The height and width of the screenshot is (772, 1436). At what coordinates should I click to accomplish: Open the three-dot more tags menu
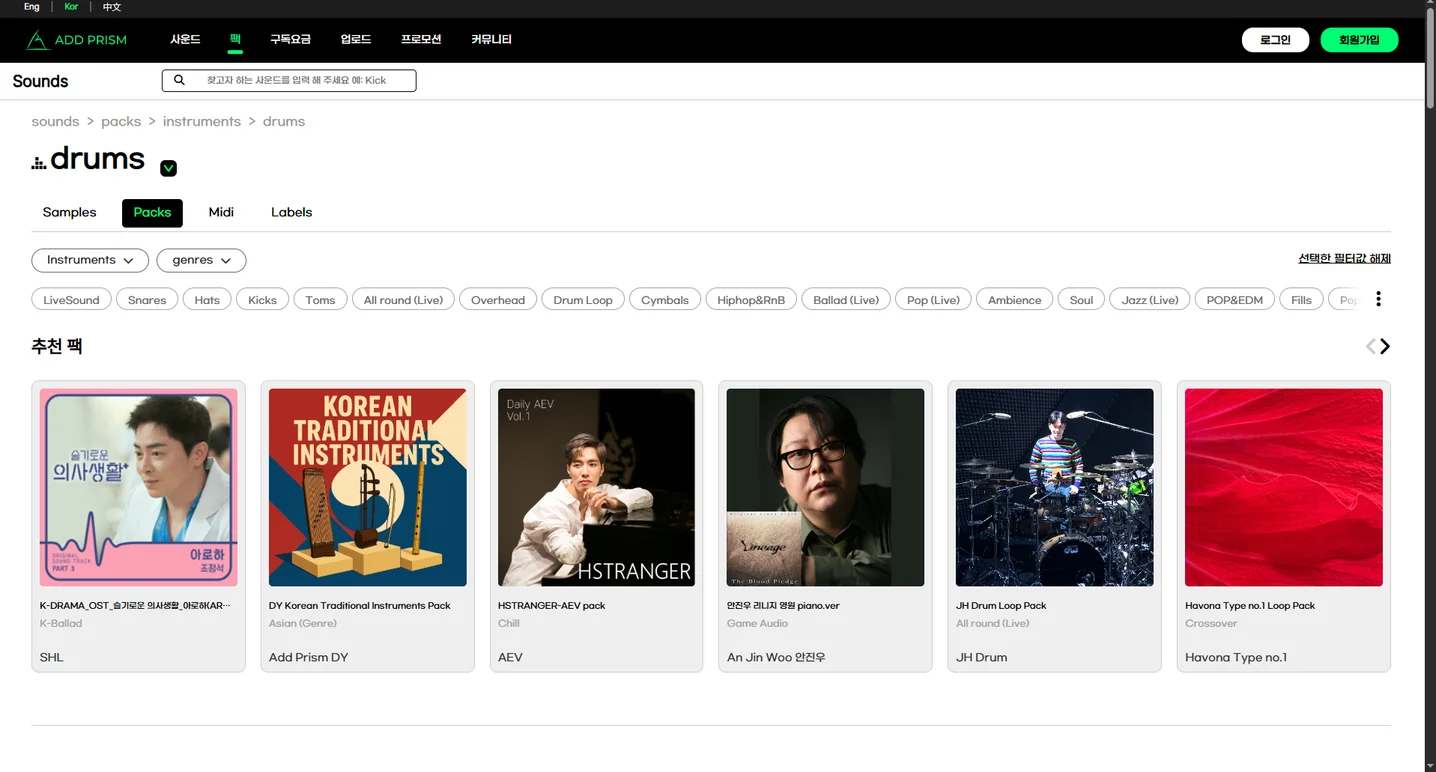click(1378, 299)
